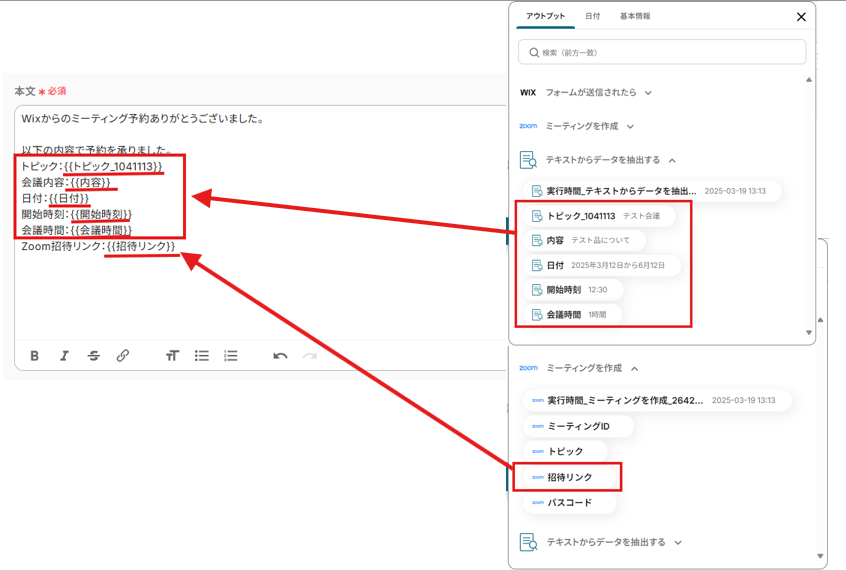Insert the 招待リンク output
The image size is (846, 571).
click(569, 477)
